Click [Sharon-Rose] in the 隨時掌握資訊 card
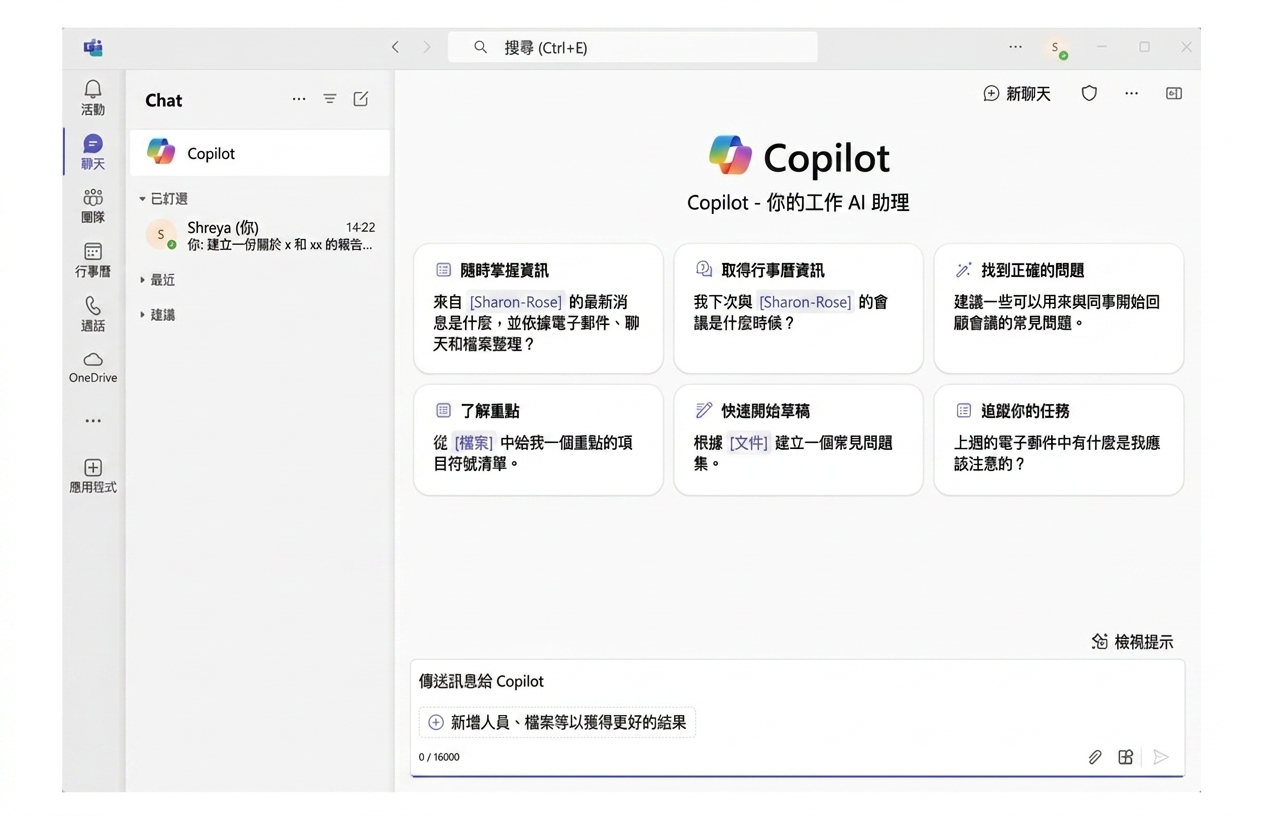Image resolution: width=1279 pixels, height=816 pixels. click(516, 301)
